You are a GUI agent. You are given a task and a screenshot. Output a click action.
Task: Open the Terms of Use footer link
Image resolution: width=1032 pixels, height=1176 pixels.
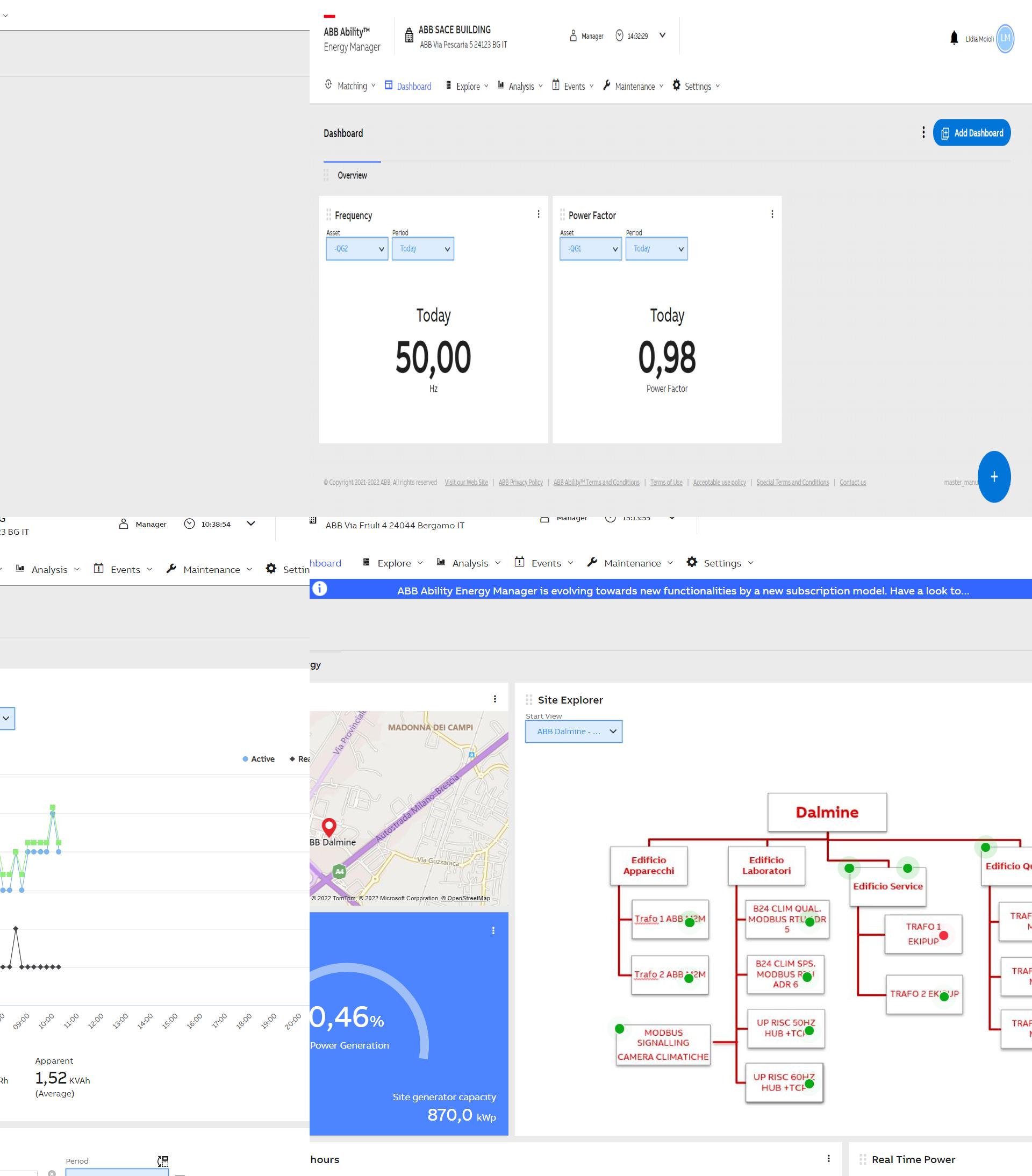point(666,482)
